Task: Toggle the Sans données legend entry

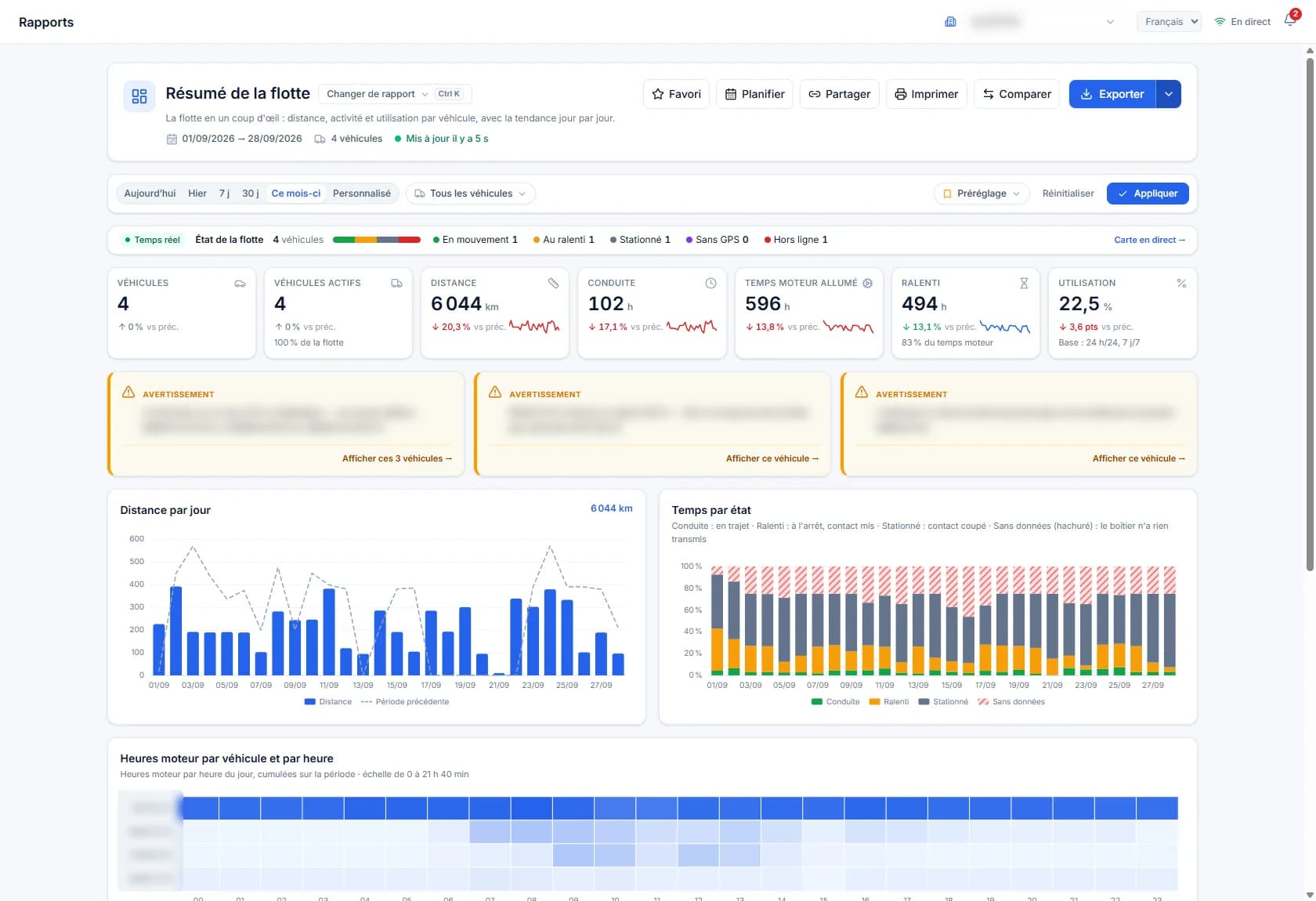Action: click(x=1011, y=702)
